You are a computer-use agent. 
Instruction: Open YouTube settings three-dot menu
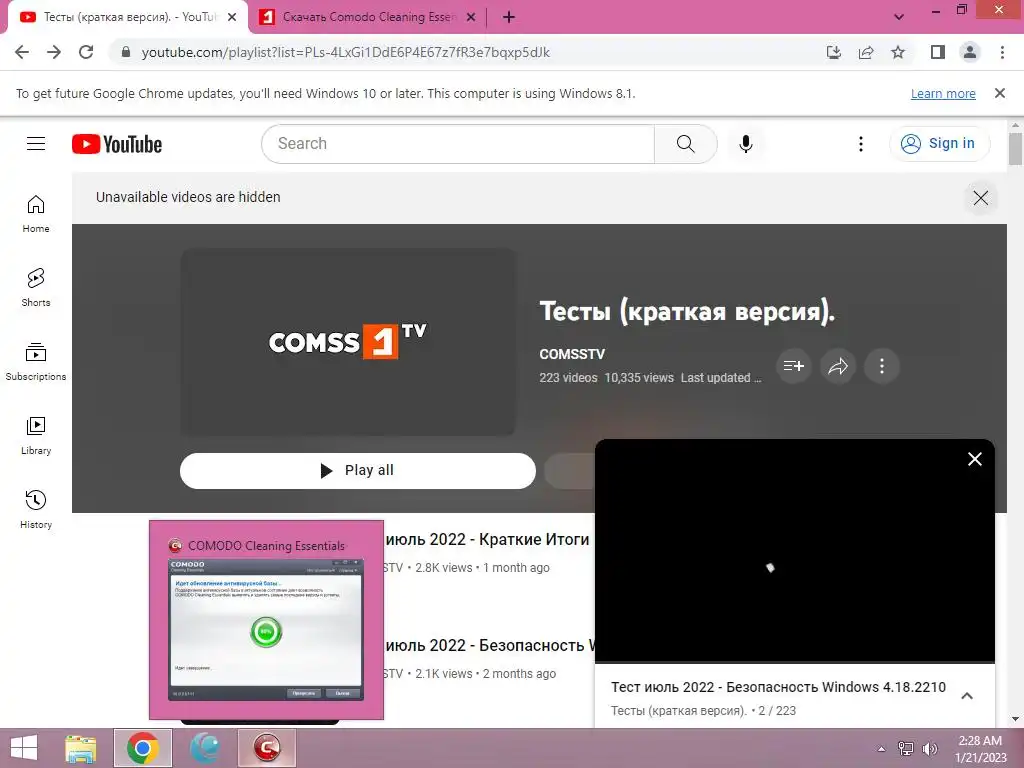click(861, 144)
